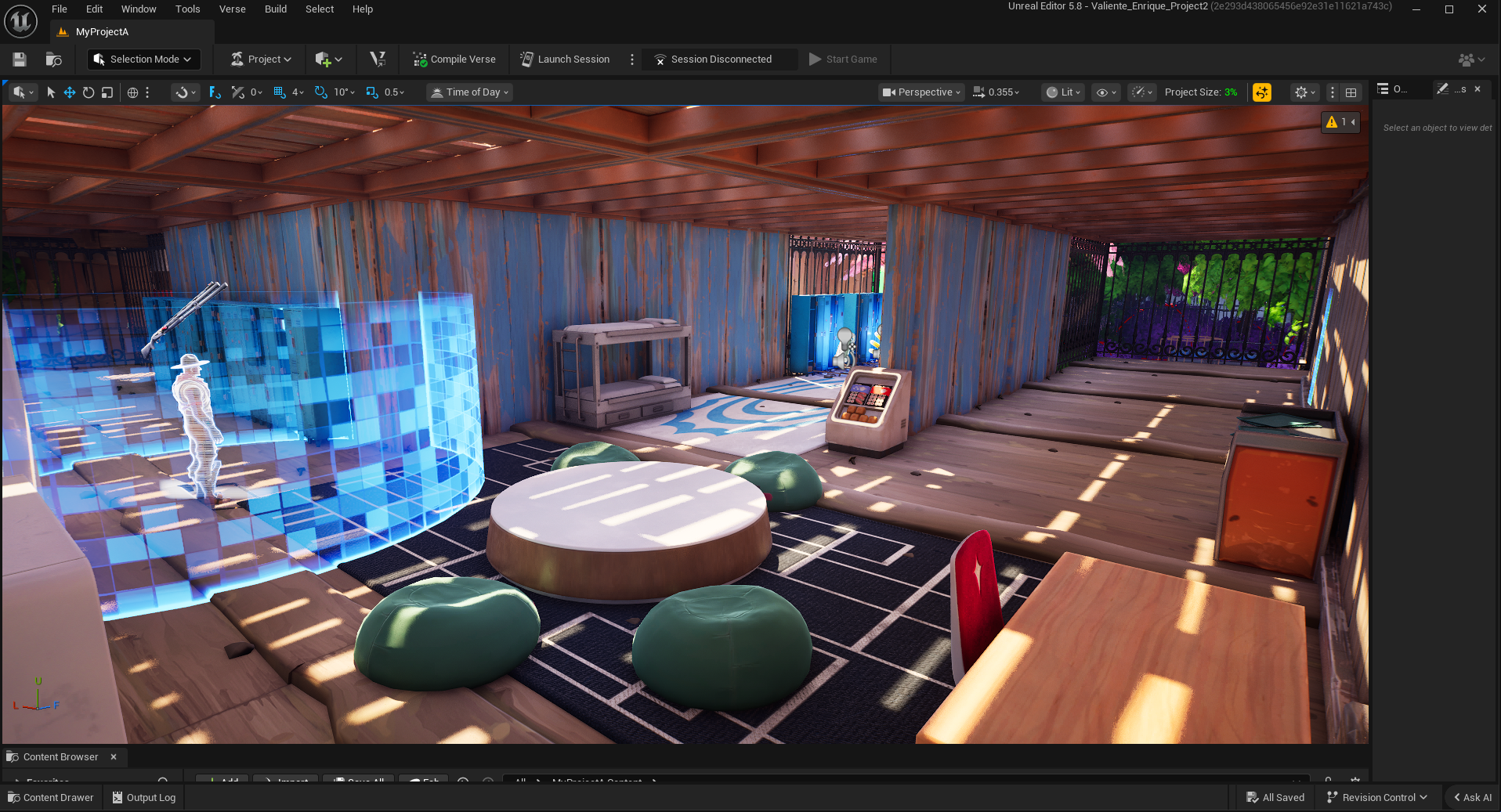Open the Content Drawer
This screenshot has height=812, width=1501.
point(51,798)
